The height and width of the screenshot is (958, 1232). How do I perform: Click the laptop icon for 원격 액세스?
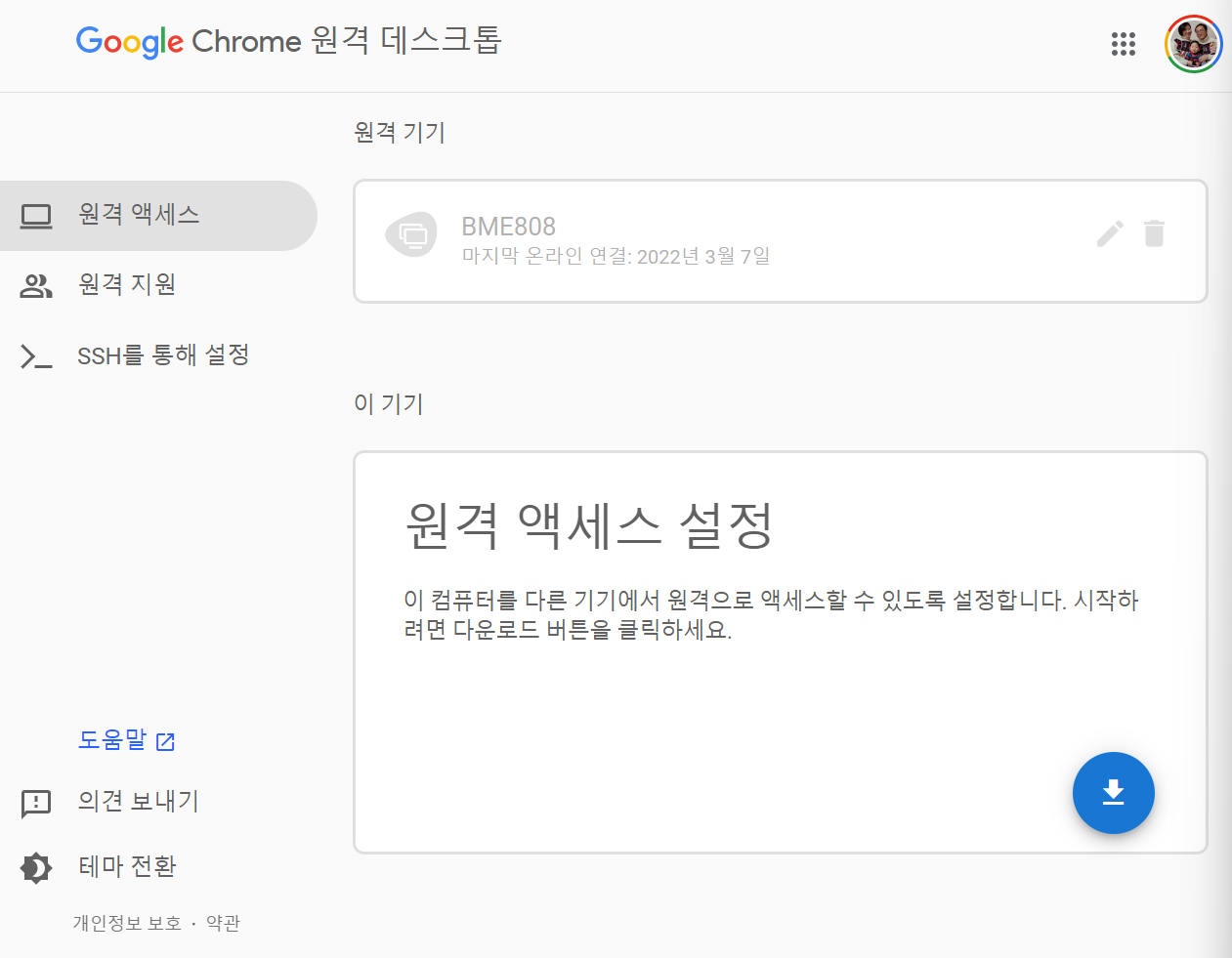pos(36,216)
